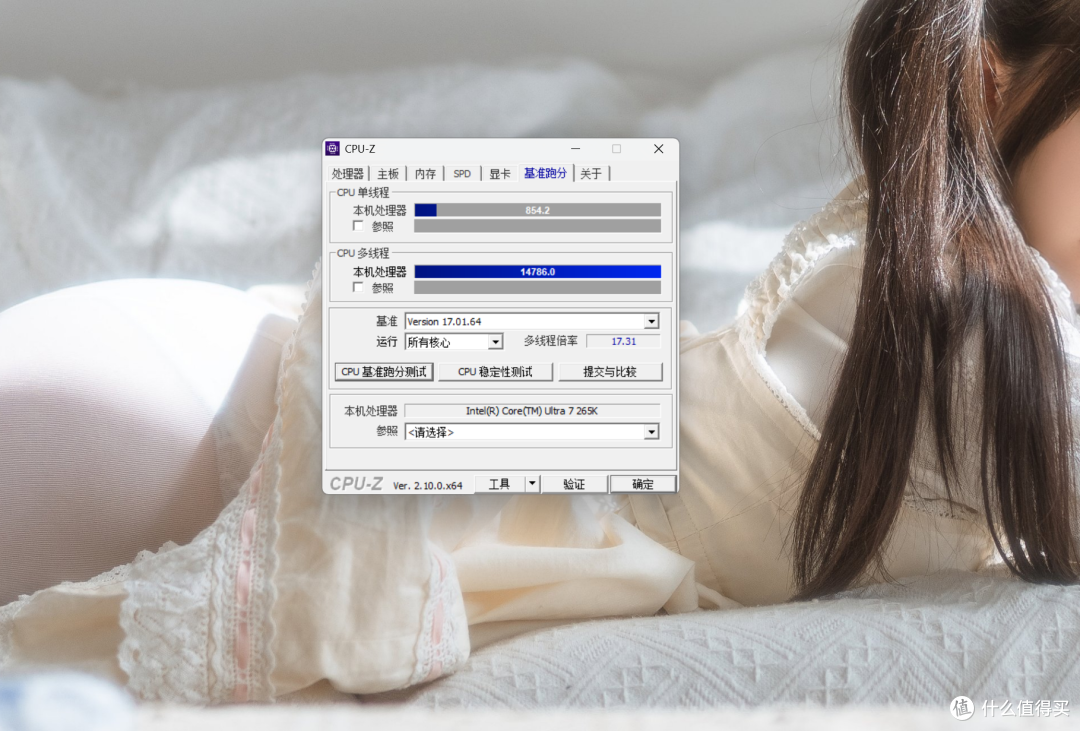Open the 参照 <请选择> processor dropdown
1080x731 pixels.
(532, 432)
